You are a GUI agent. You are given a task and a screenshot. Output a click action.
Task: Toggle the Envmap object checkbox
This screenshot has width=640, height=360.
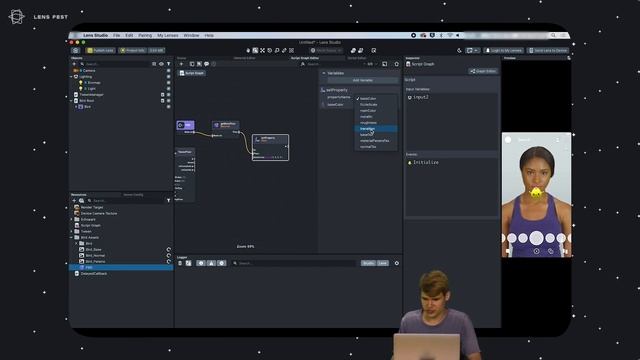click(x=169, y=82)
